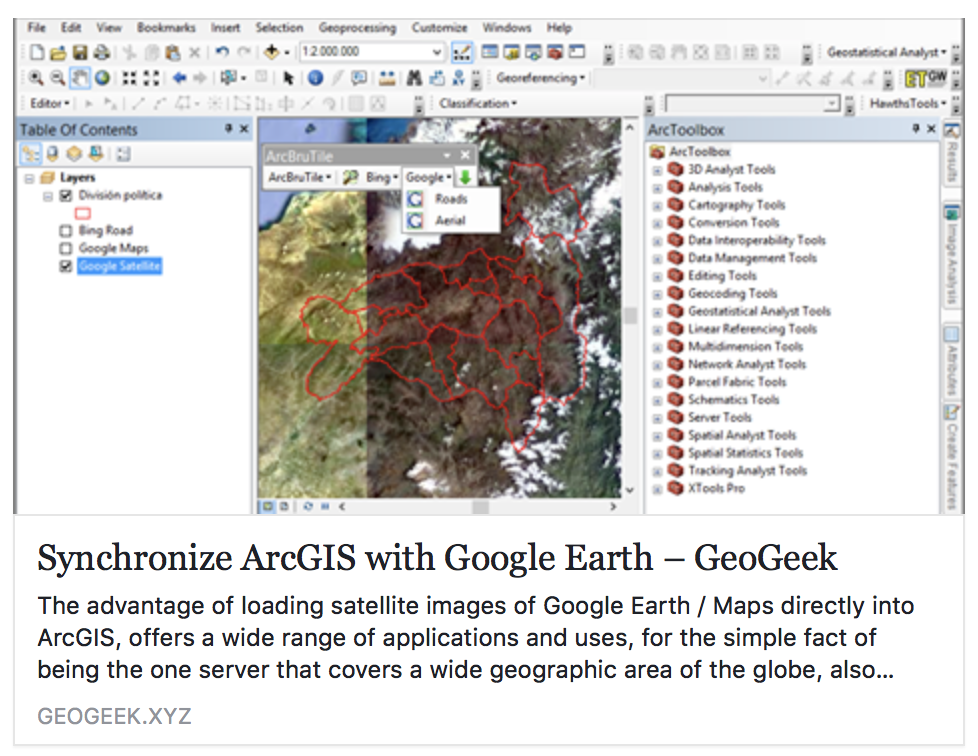Image resolution: width=978 pixels, height=756 pixels.
Task: Click the Full Extent globe icon
Action: (x=102, y=78)
